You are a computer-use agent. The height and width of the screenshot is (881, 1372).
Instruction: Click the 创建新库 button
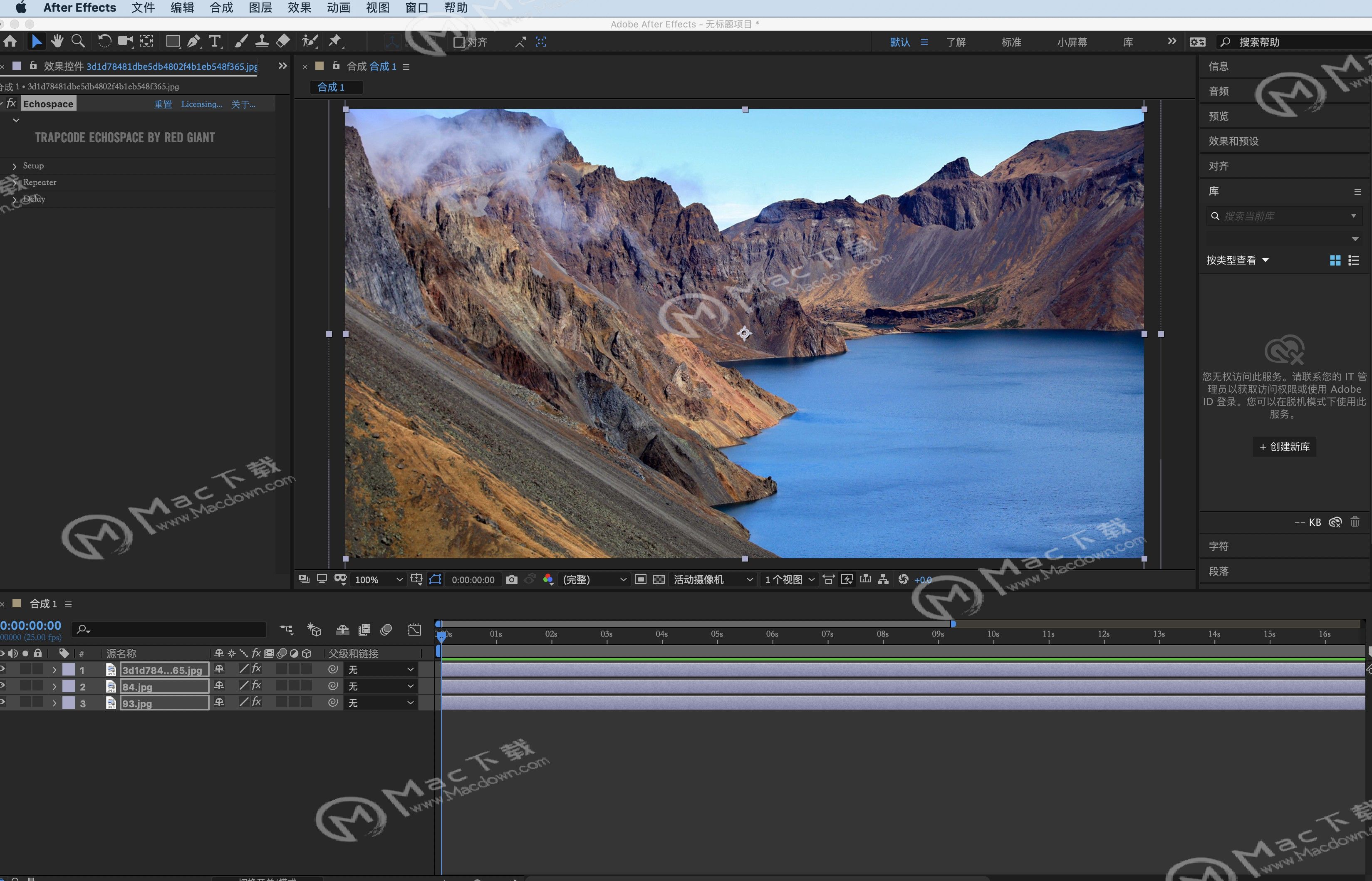1284,447
